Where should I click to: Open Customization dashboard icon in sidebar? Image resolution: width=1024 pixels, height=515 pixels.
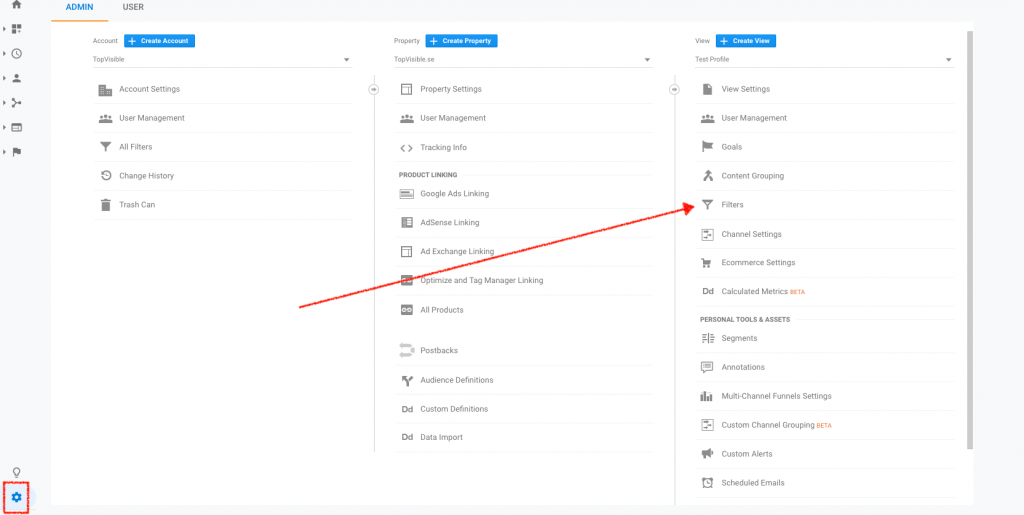[x=17, y=29]
